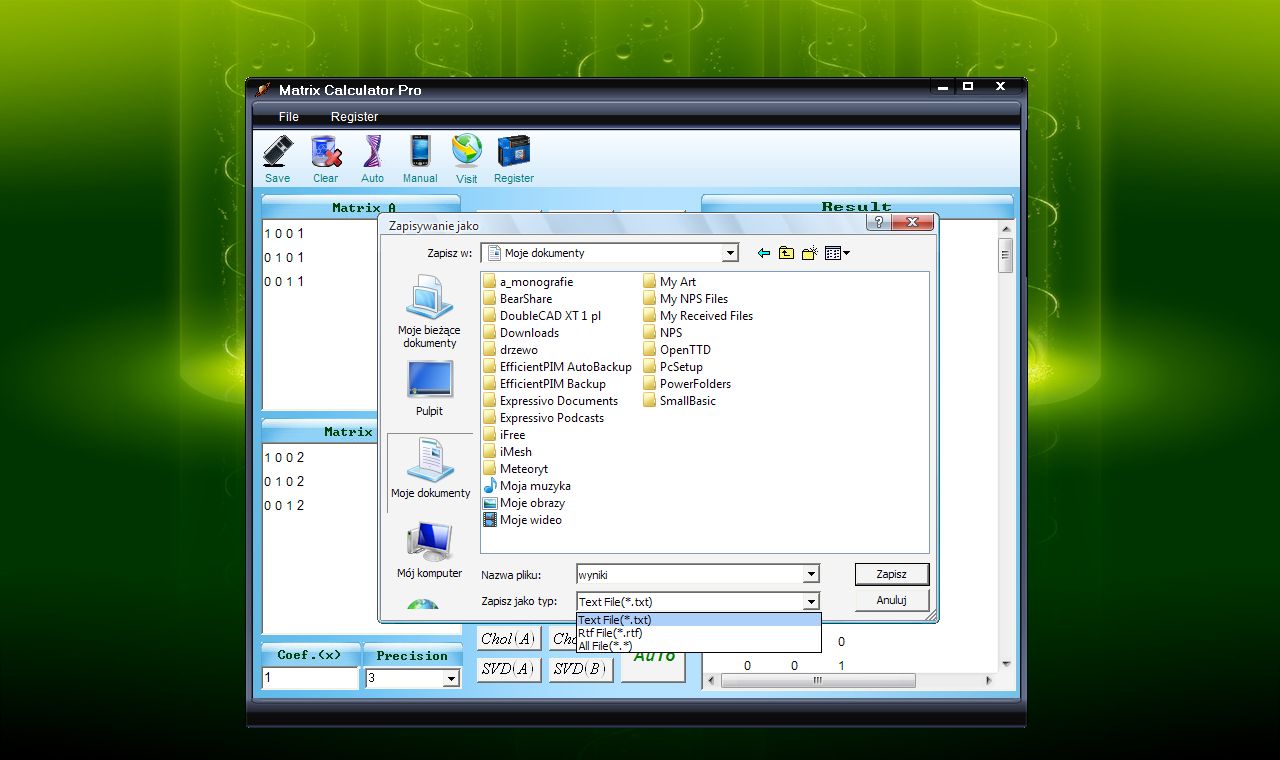Open the EfficientPIM AutoBackup folder
The image size is (1280, 760).
point(557,367)
